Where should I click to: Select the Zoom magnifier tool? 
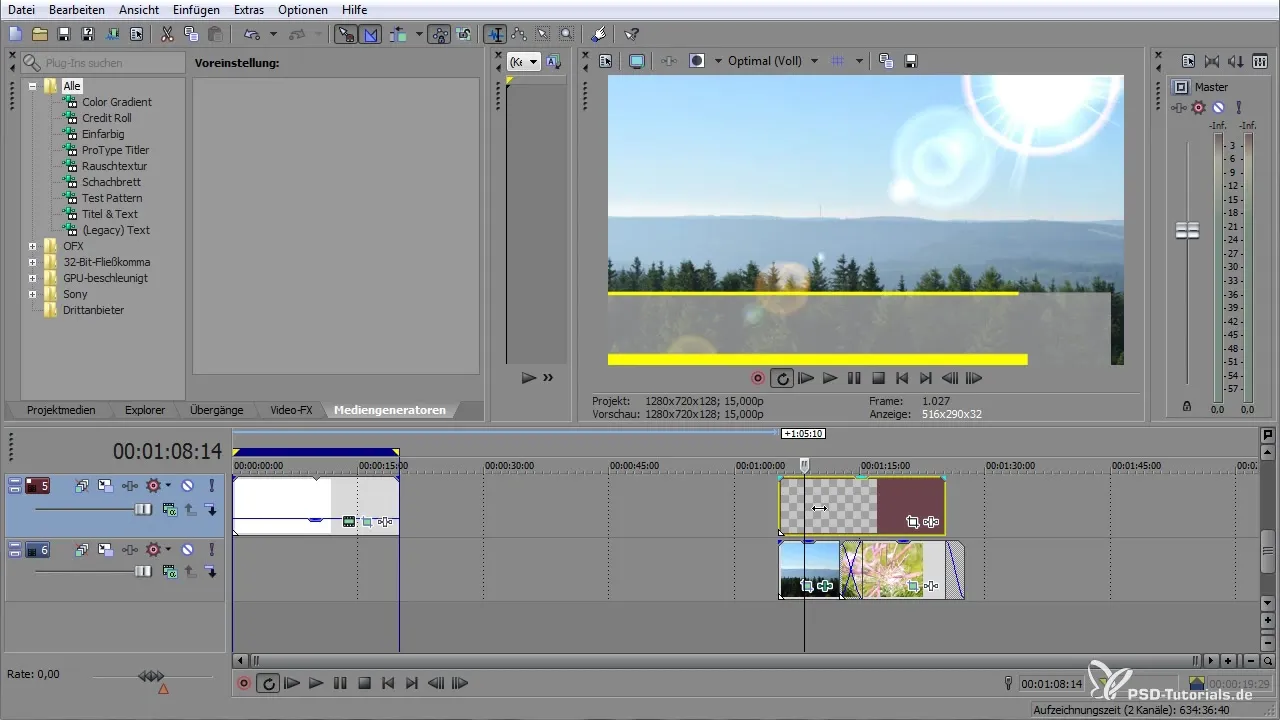coord(566,34)
